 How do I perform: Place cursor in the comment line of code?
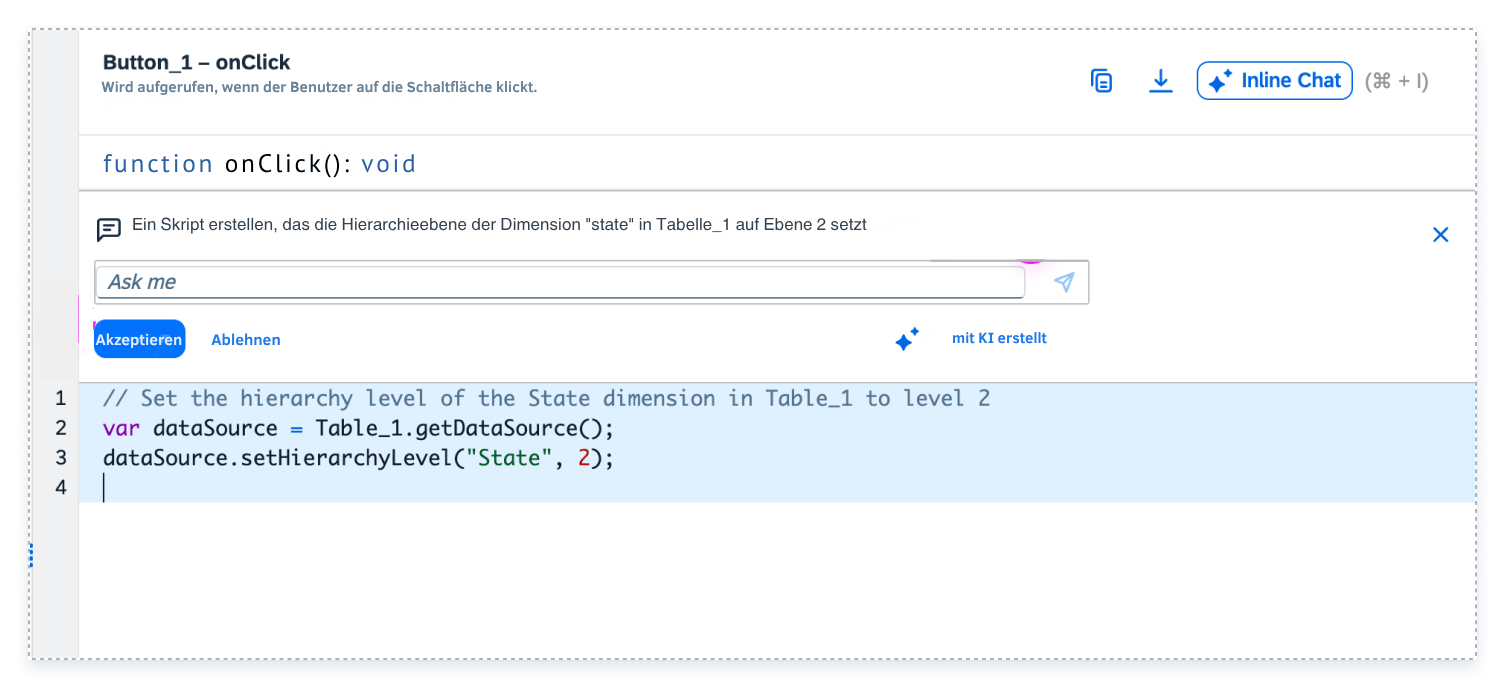tap(546, 398)
